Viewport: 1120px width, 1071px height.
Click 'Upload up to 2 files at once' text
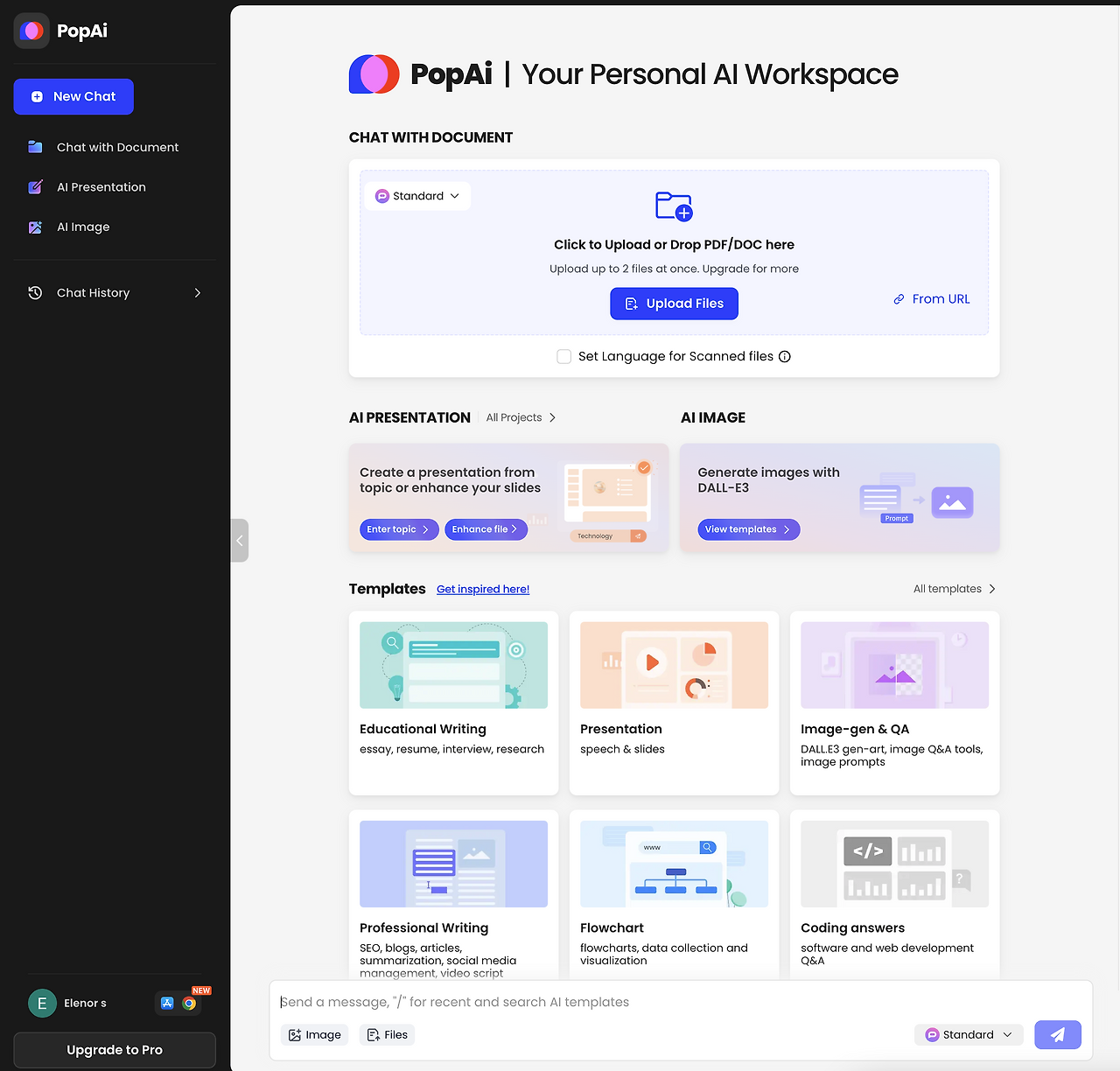[624, 269]
